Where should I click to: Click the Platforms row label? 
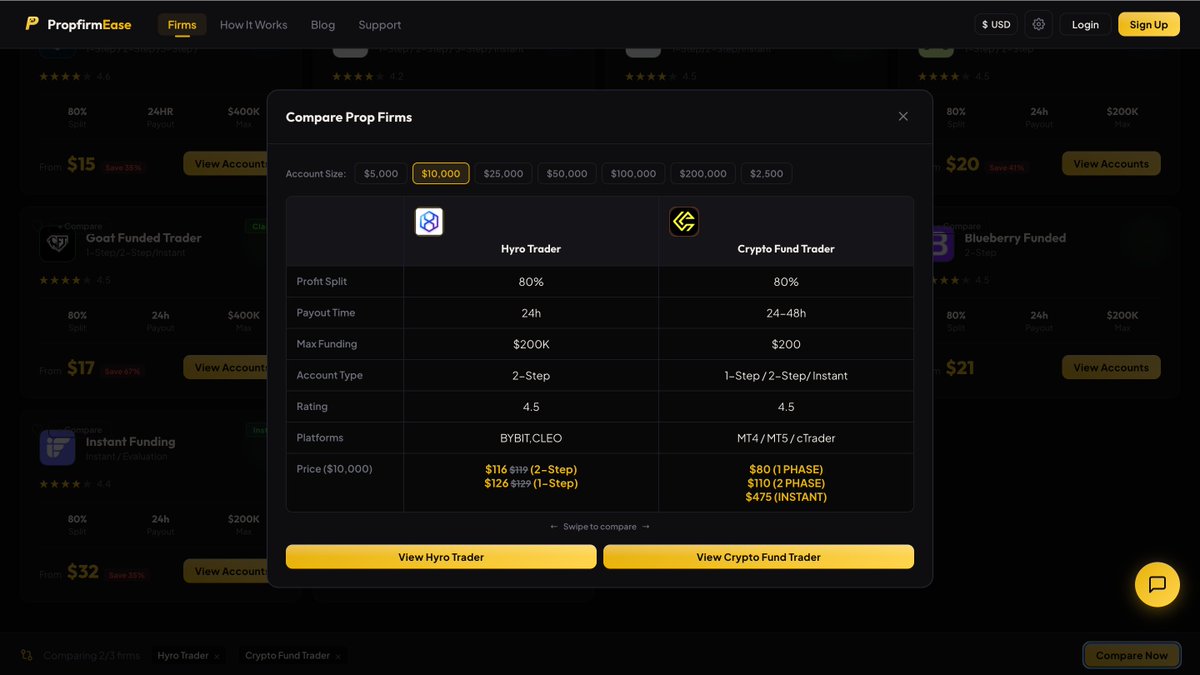pos(320,438)
